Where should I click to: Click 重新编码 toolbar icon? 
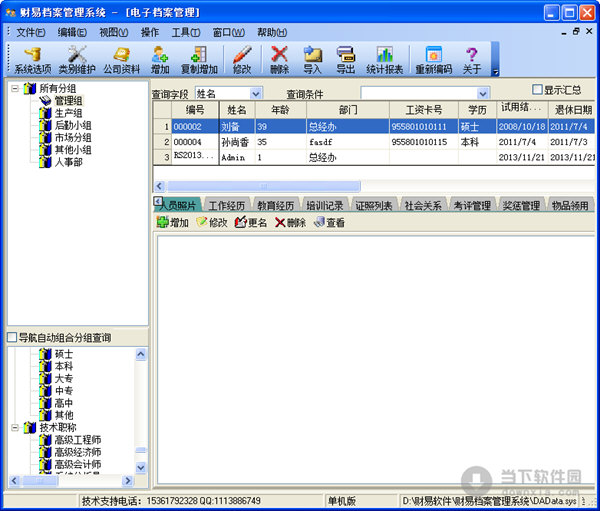pos(434,60)
